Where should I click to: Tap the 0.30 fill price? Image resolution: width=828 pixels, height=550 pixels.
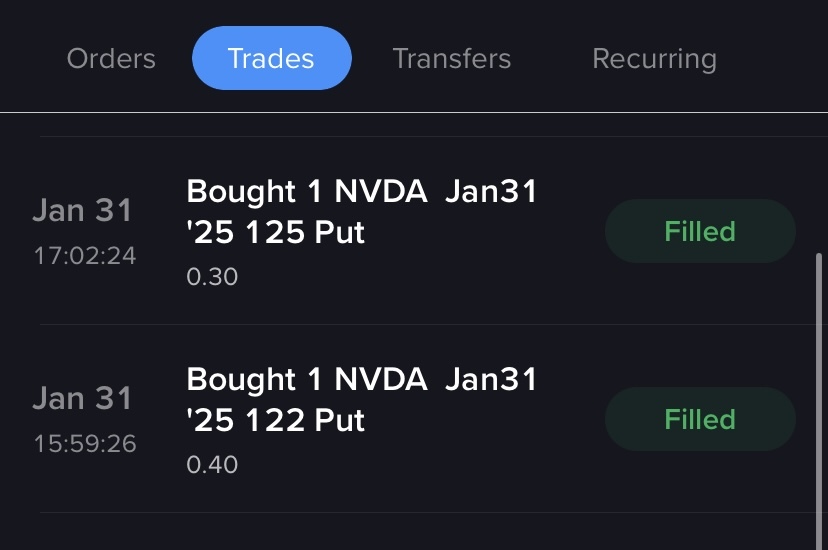212,277
